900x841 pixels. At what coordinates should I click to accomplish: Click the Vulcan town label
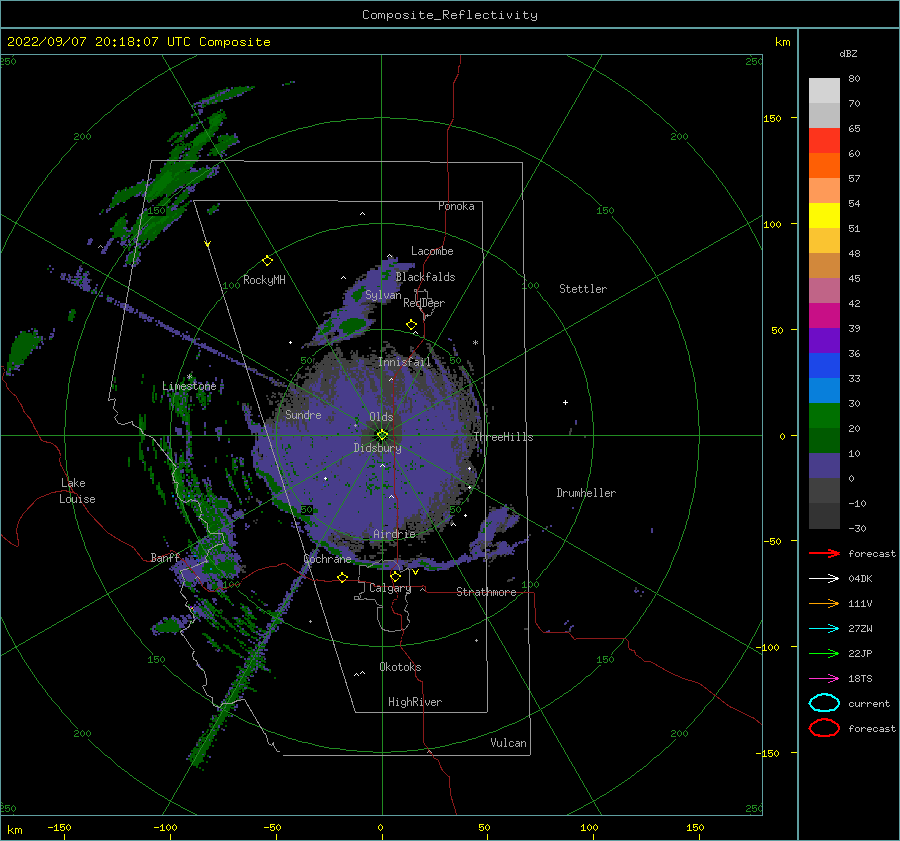[x=508, y=743]
